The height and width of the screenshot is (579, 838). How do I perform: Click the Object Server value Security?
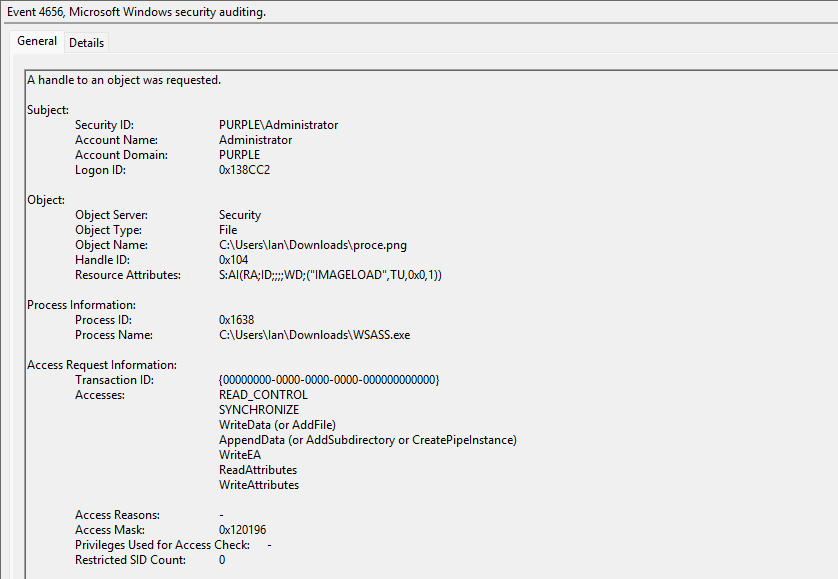coord(240,215)
